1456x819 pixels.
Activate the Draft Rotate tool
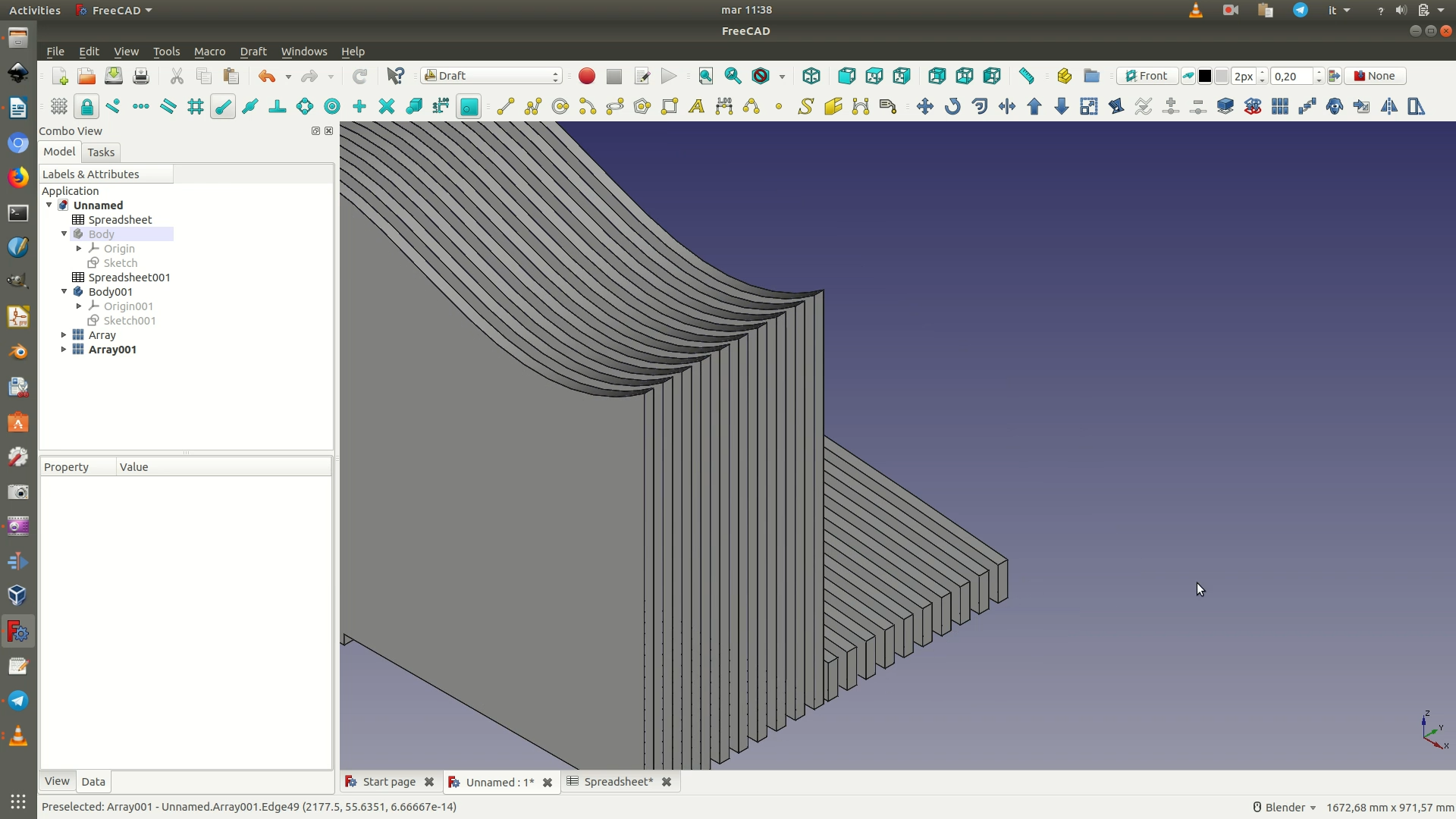[952, 106]
